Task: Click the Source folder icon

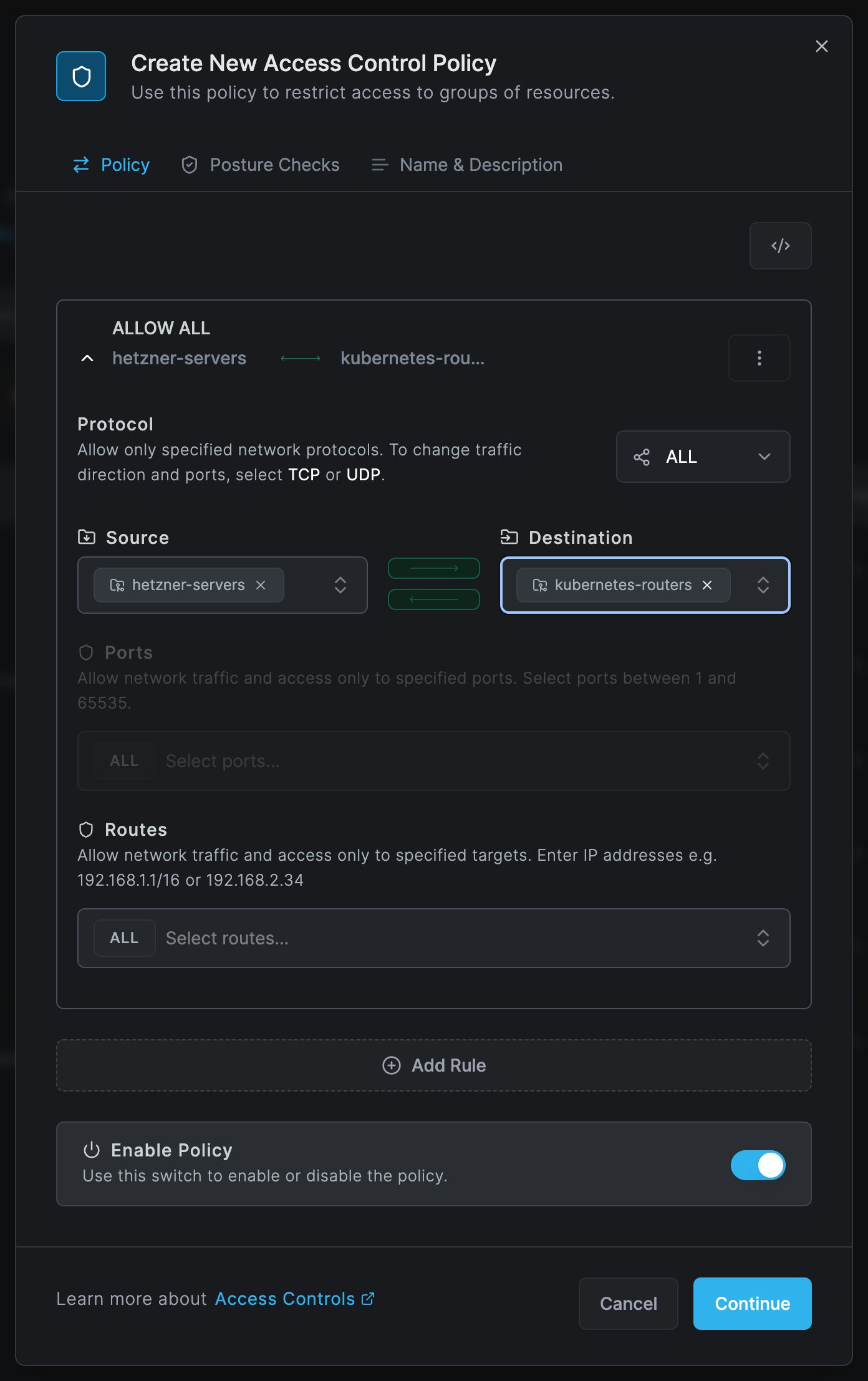Action: pos(87,537)
